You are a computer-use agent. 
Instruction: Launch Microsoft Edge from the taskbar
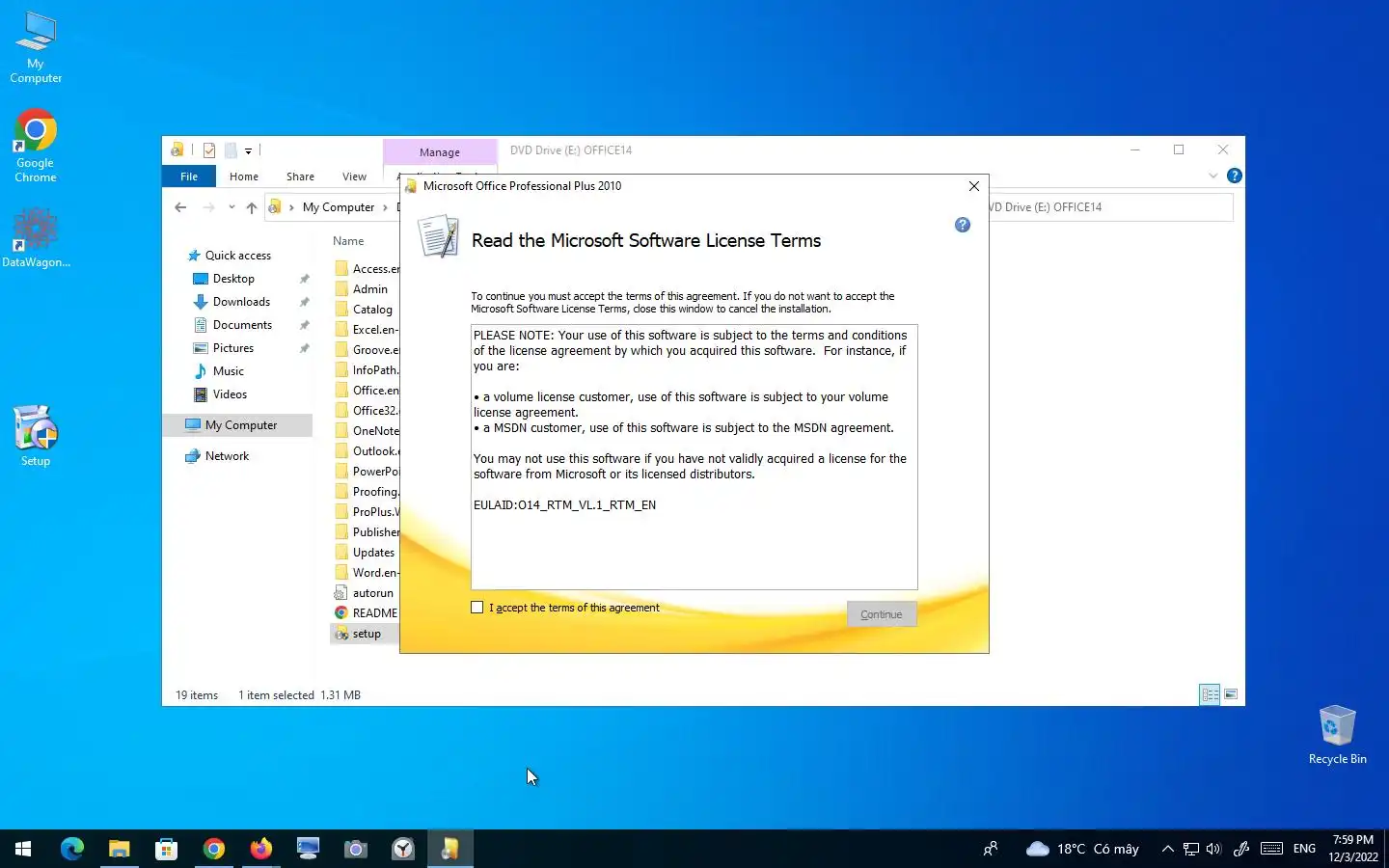coord(72,849)
